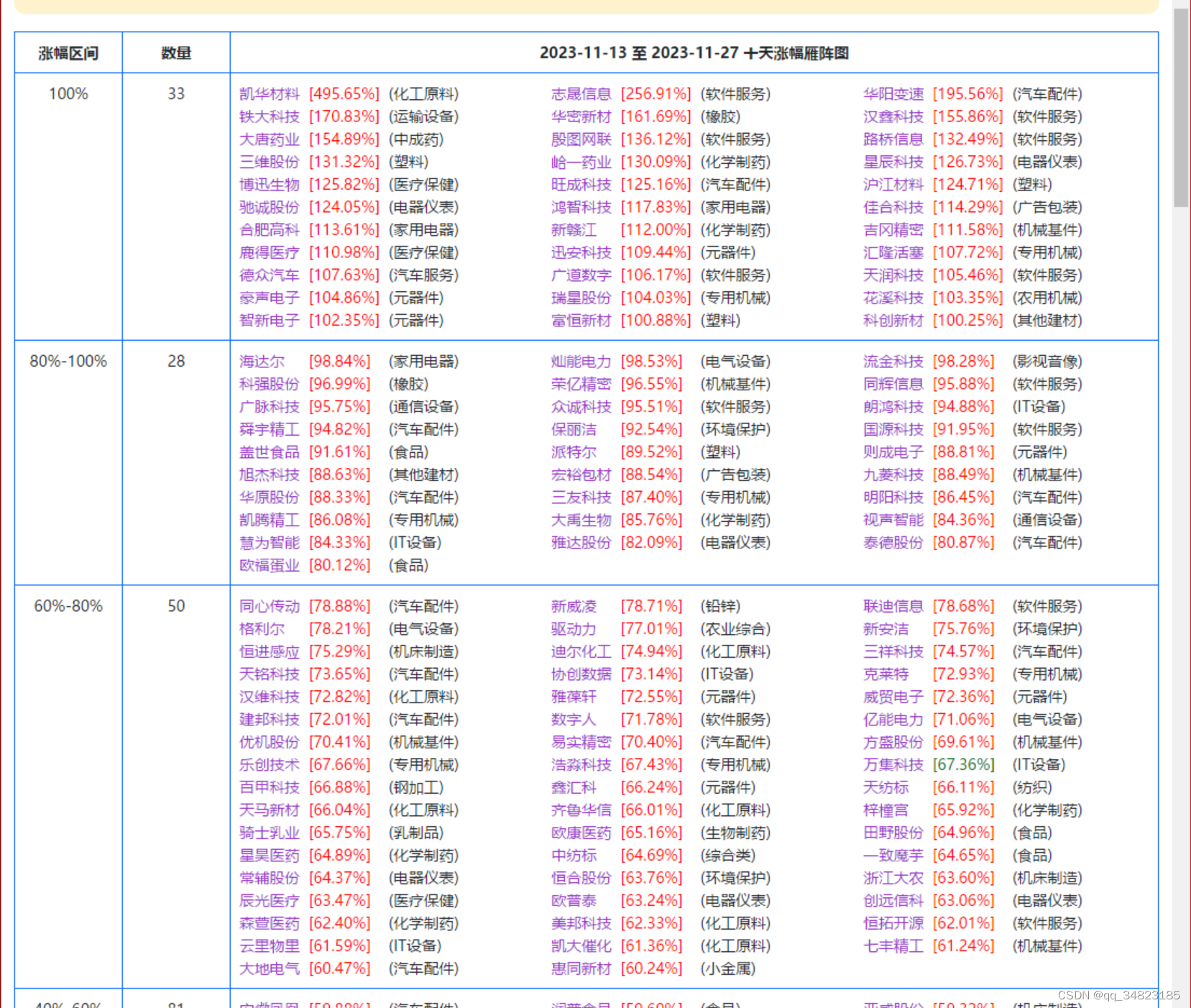Open the 克莱特 link
Screen dimensions: 1191x1008
[x=886, y=674]
